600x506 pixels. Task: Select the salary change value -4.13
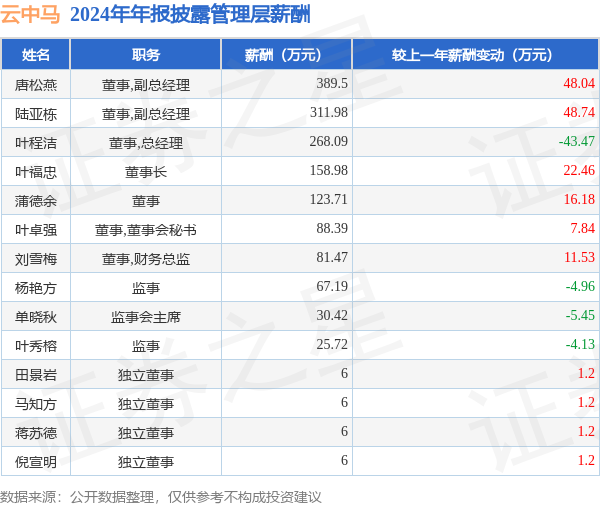[x=580, y=344]
